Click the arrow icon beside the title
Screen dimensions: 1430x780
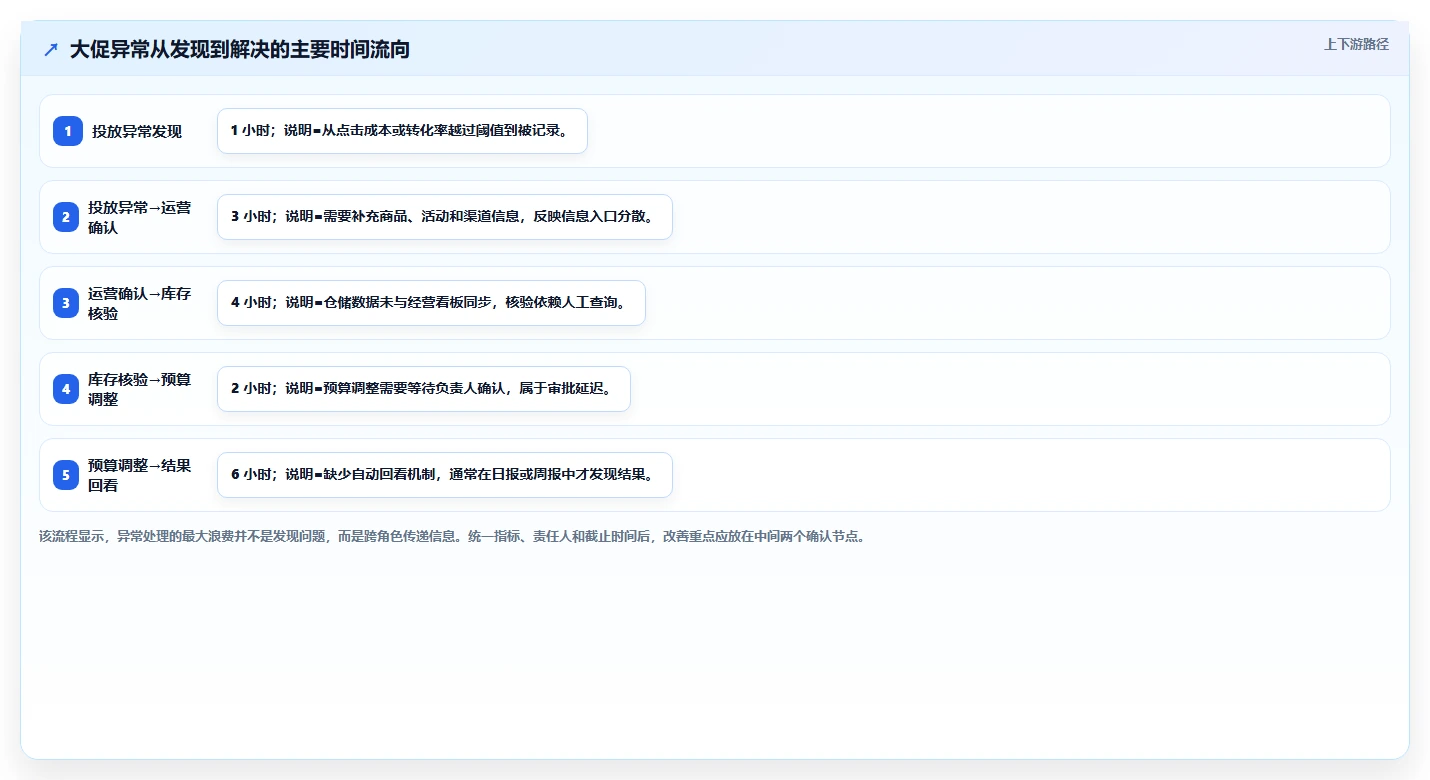click(x=51, y=49)
